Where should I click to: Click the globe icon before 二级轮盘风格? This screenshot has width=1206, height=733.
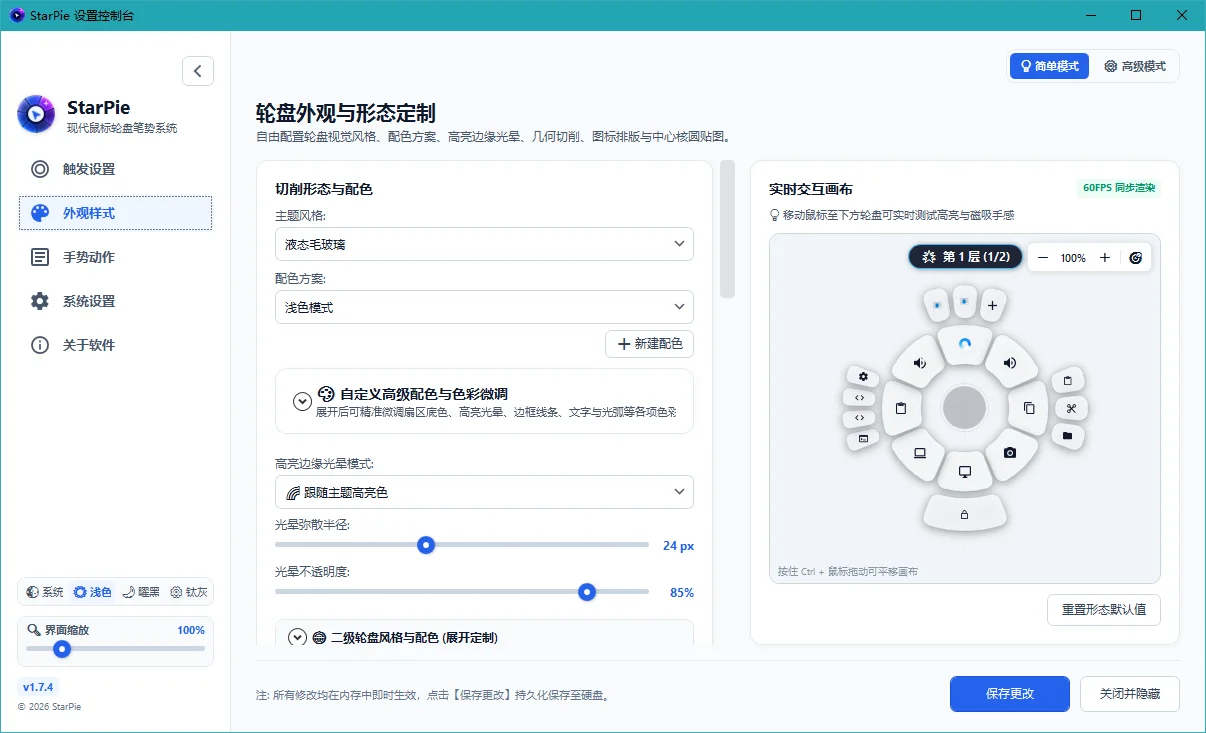pyautogui.click(x=319, y=637)
